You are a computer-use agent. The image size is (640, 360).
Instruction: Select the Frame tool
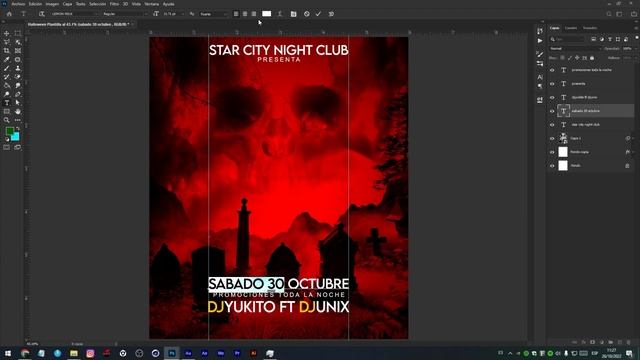[x=18, y=51]
